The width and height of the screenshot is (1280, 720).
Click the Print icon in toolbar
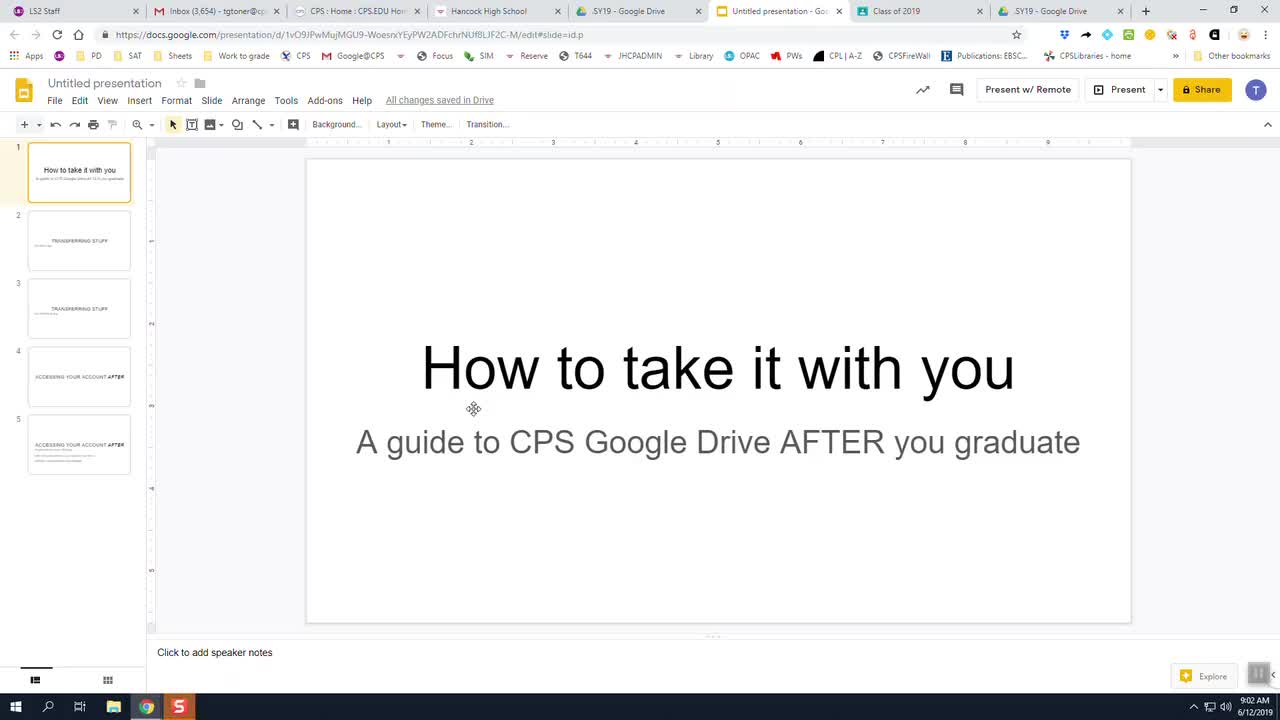click(93, 125)
